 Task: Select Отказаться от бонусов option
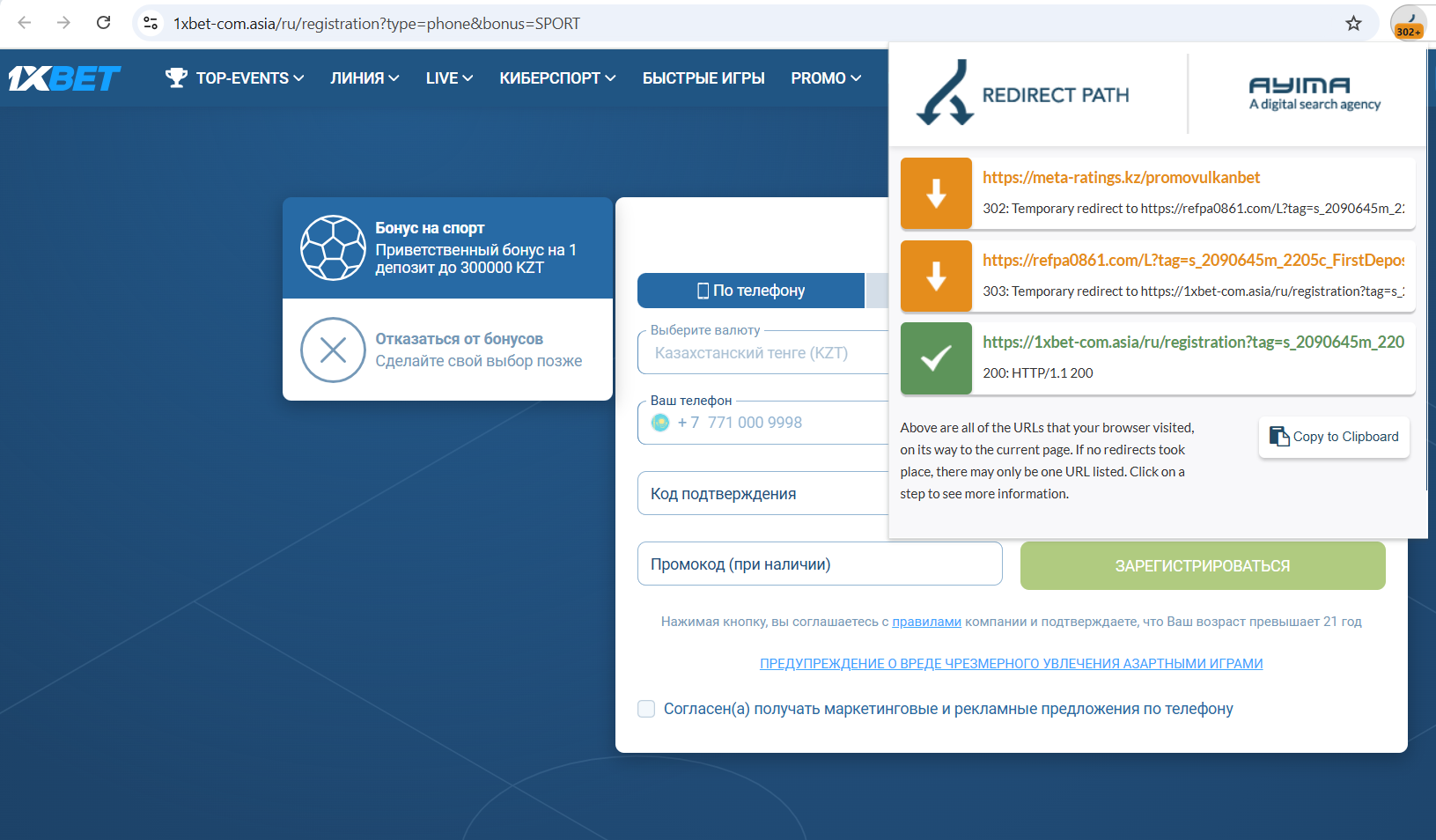(x=447, y=350)
